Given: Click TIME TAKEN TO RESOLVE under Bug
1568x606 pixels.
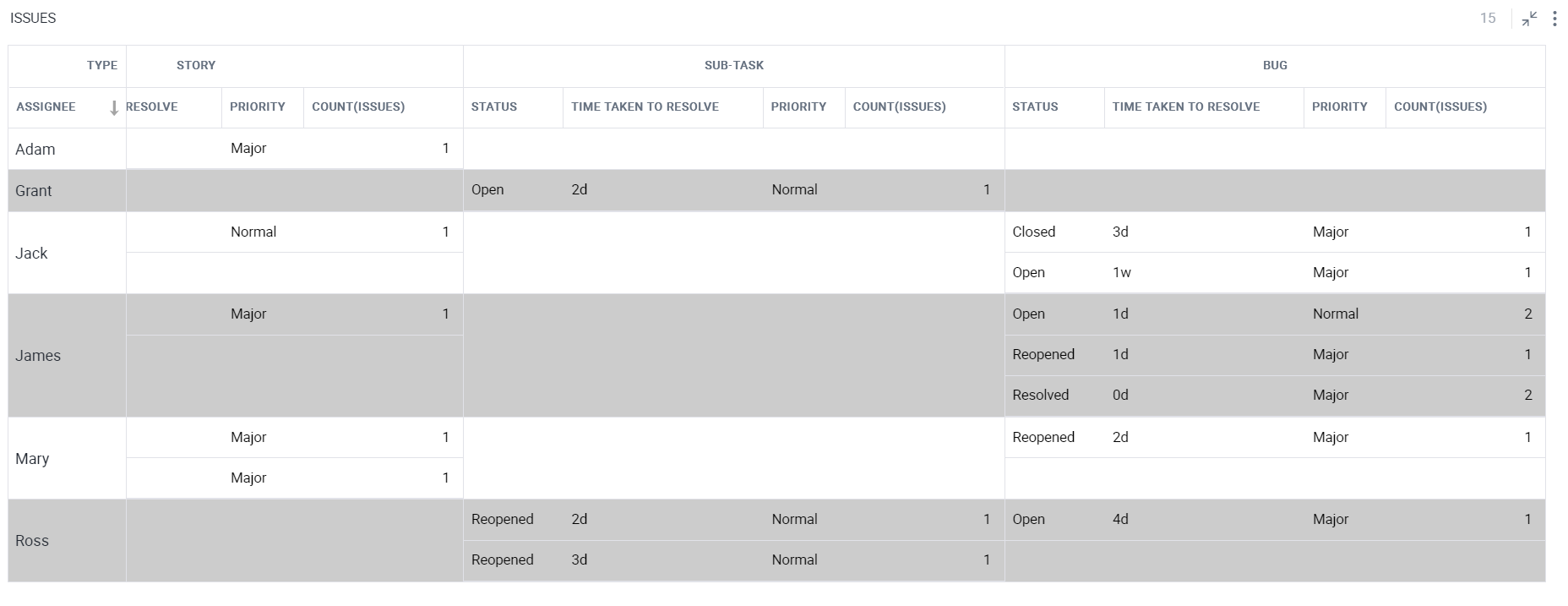Looking at the screenshot, I should coord(1186,106).
